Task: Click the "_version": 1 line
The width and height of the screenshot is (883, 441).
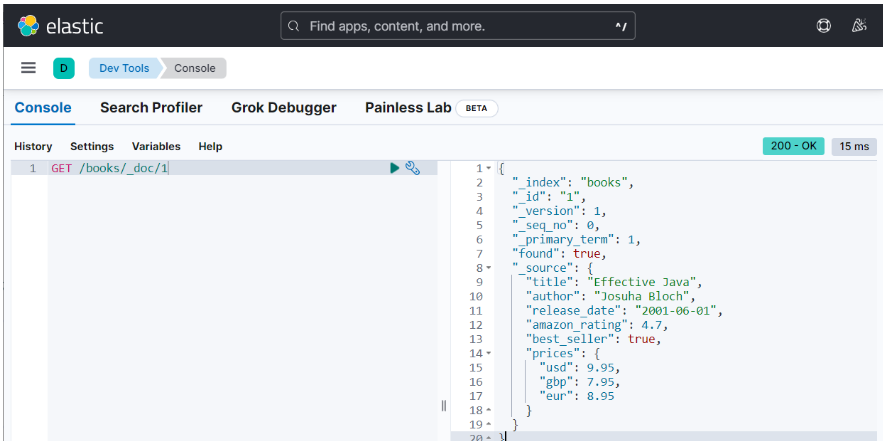Action: tap(559, 211)
